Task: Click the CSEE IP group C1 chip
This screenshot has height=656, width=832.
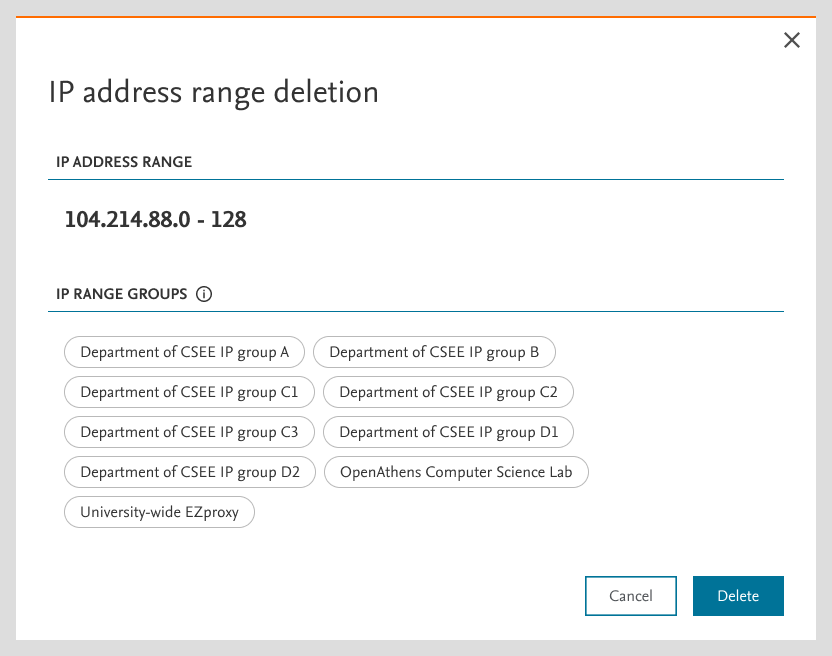Action: (189, 392)
